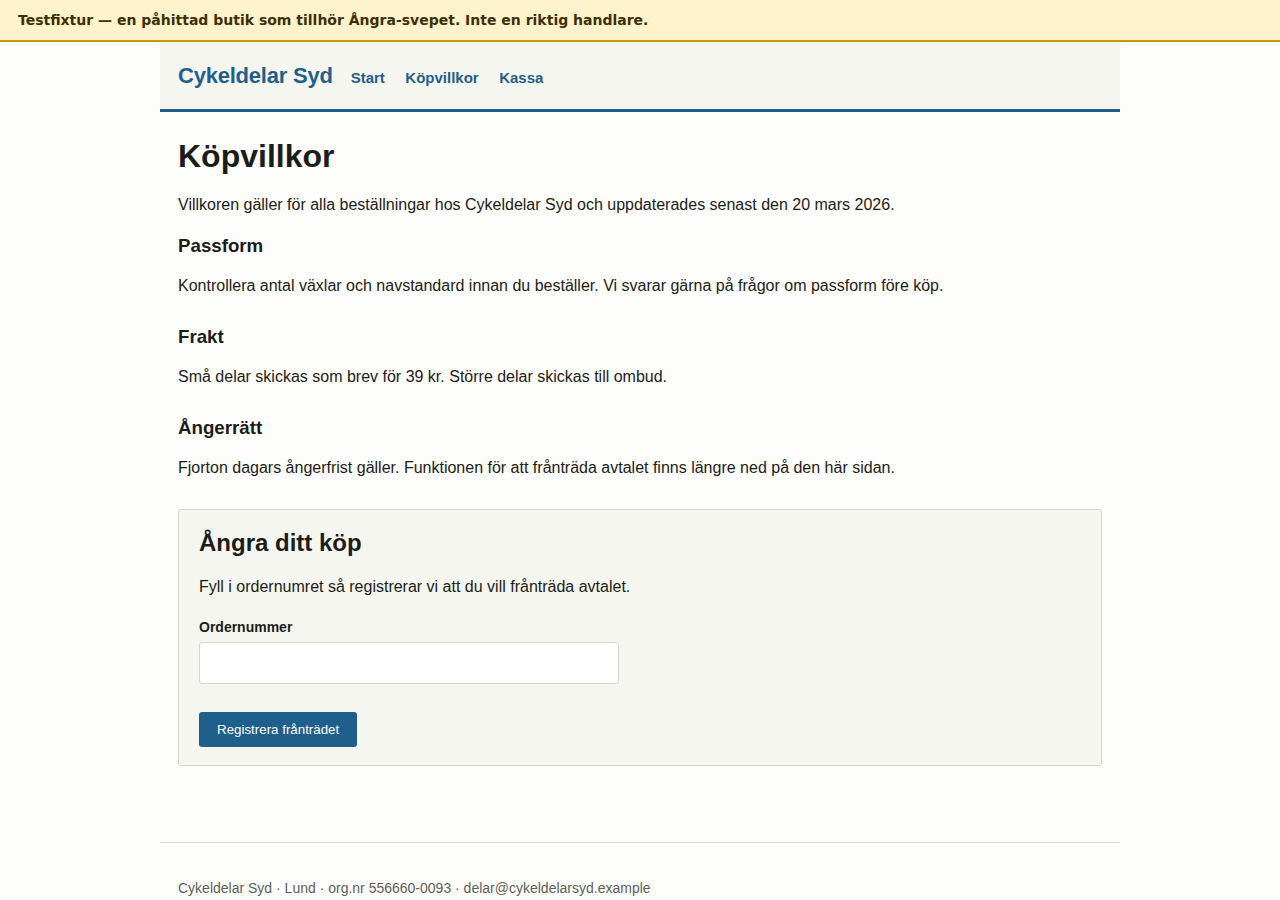Open the Köpvillkor nav link

[x=442, y=78]
